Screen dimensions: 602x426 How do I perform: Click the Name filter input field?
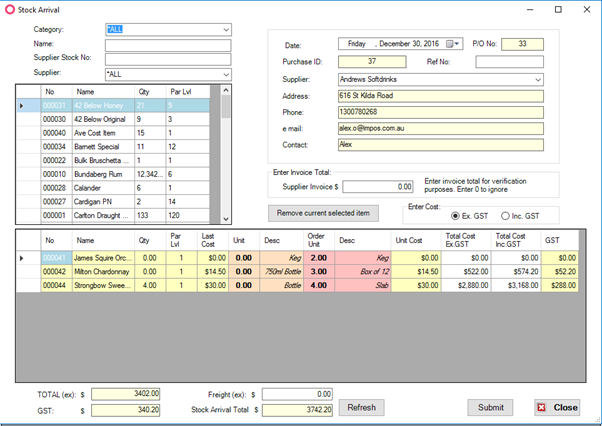168,46
